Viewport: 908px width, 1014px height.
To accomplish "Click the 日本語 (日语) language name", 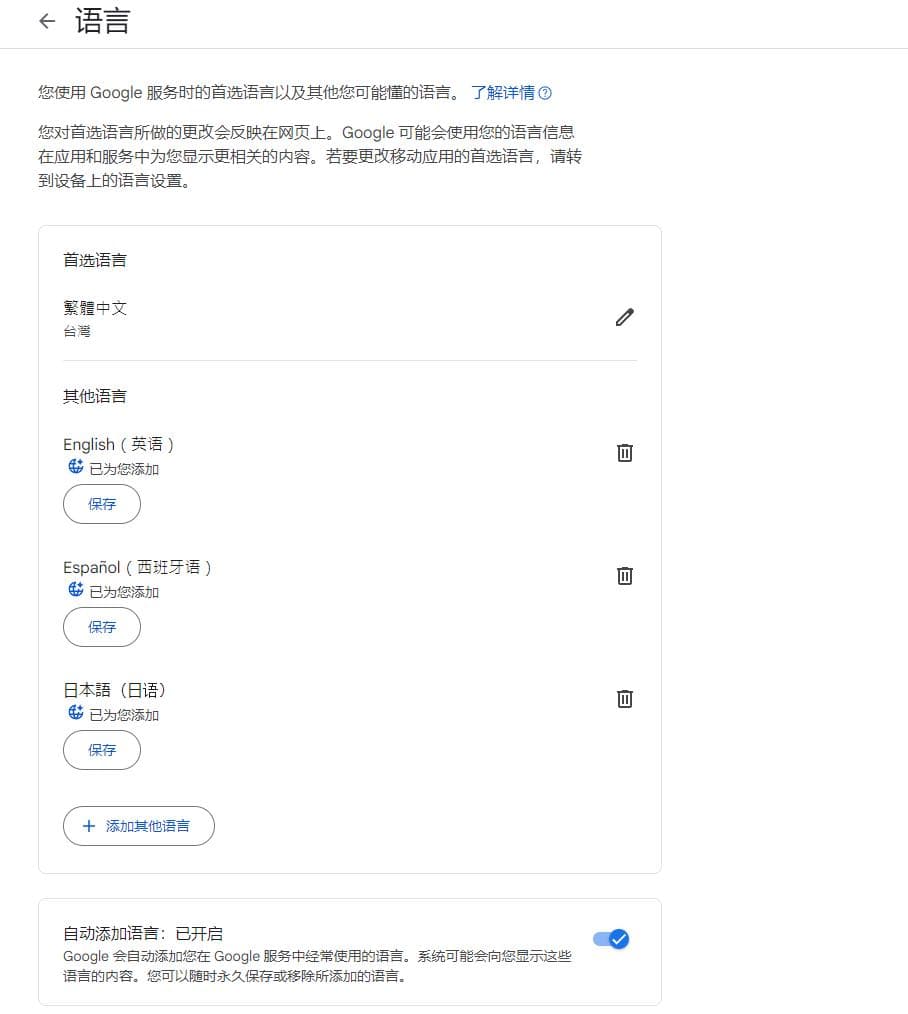I will (x=114, y=690).
